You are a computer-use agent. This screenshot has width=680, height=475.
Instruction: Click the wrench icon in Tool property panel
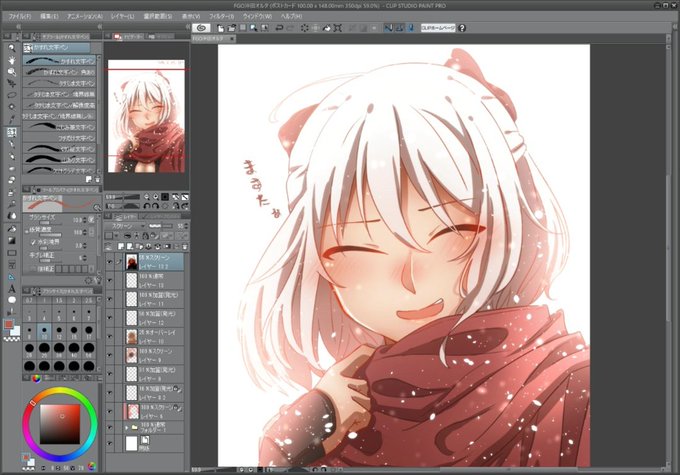(98, 280)
